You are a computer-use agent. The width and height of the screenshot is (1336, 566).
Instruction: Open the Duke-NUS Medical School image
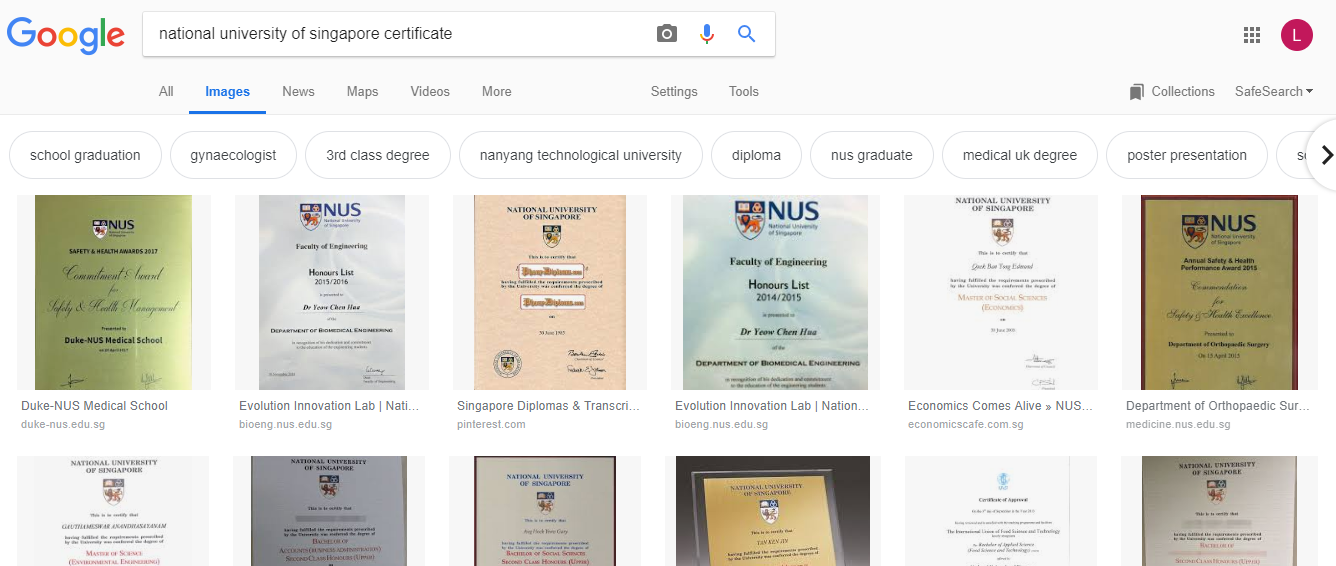pyautogui.click(x=114, y=292)
